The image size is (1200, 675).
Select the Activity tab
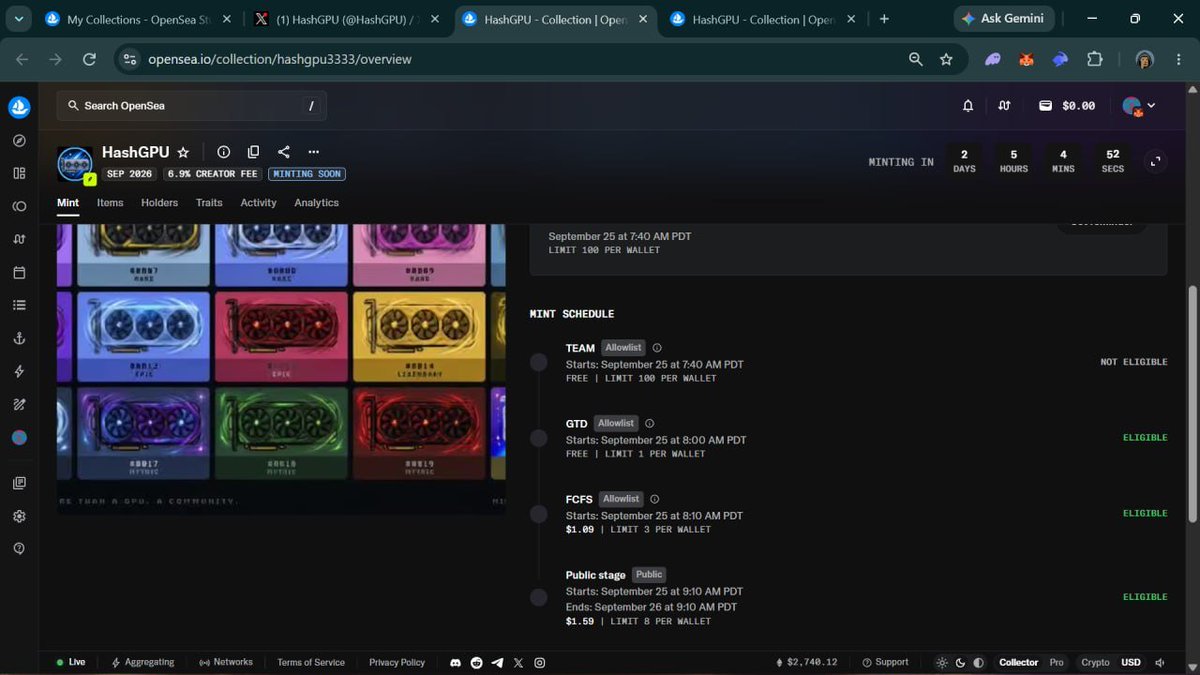coord(258,203)
